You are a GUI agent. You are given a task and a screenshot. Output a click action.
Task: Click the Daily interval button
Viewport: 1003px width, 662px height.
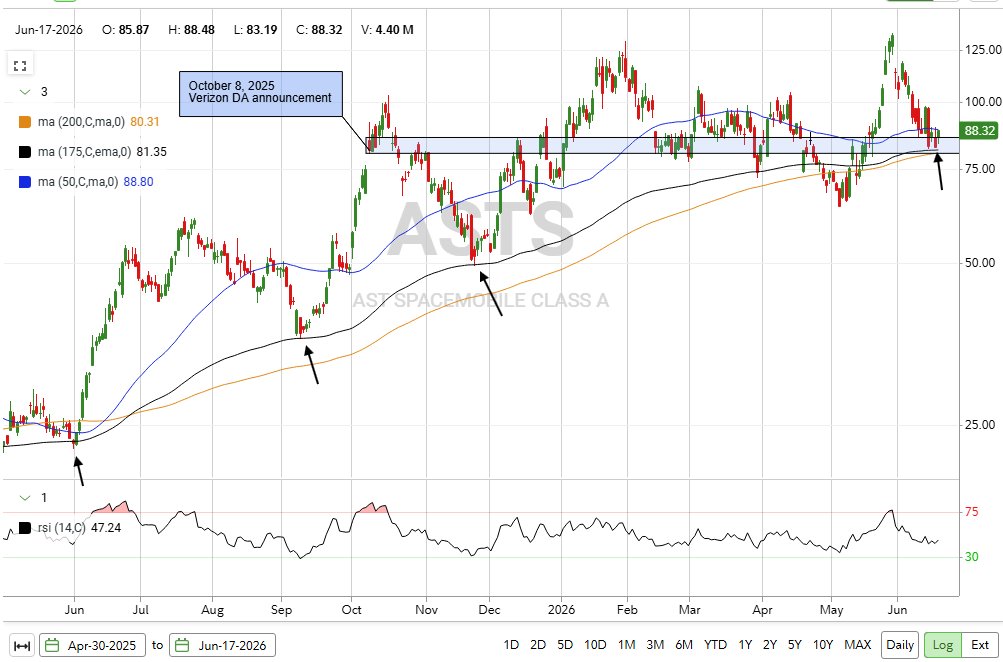(900, 645)
